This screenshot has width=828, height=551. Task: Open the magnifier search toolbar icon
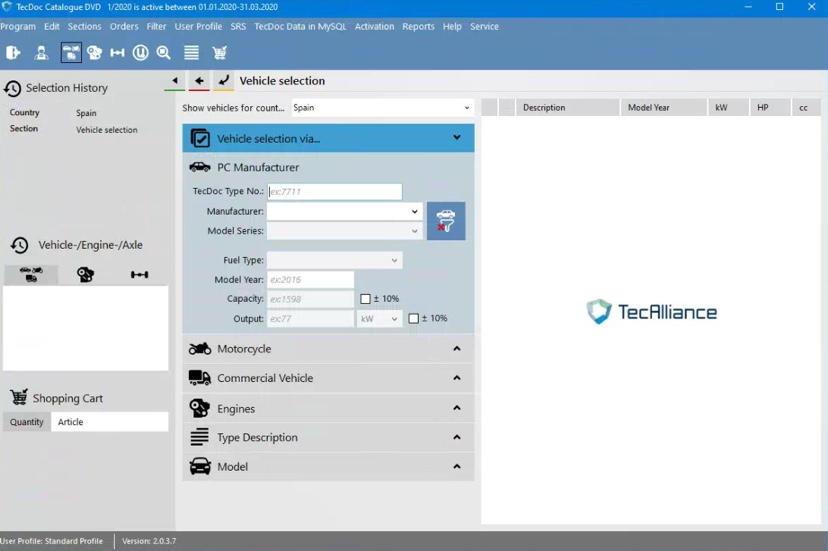[164, 52]
